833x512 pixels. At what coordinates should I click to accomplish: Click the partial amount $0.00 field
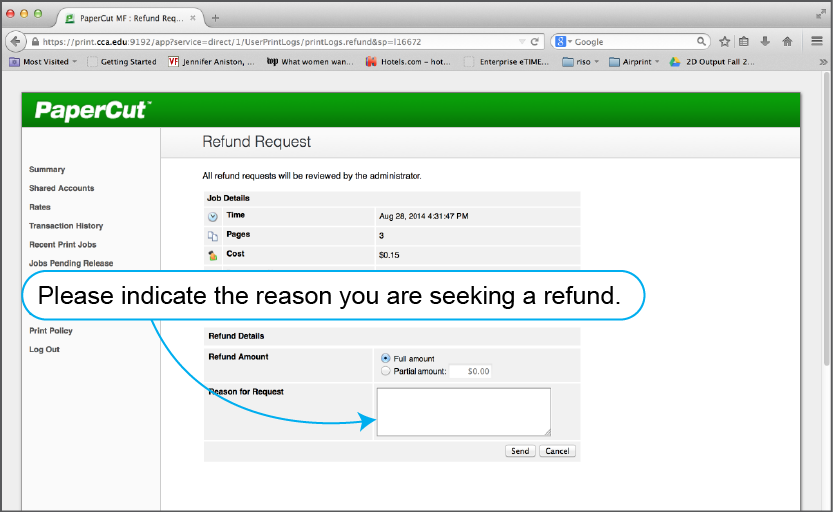point(470,371)
